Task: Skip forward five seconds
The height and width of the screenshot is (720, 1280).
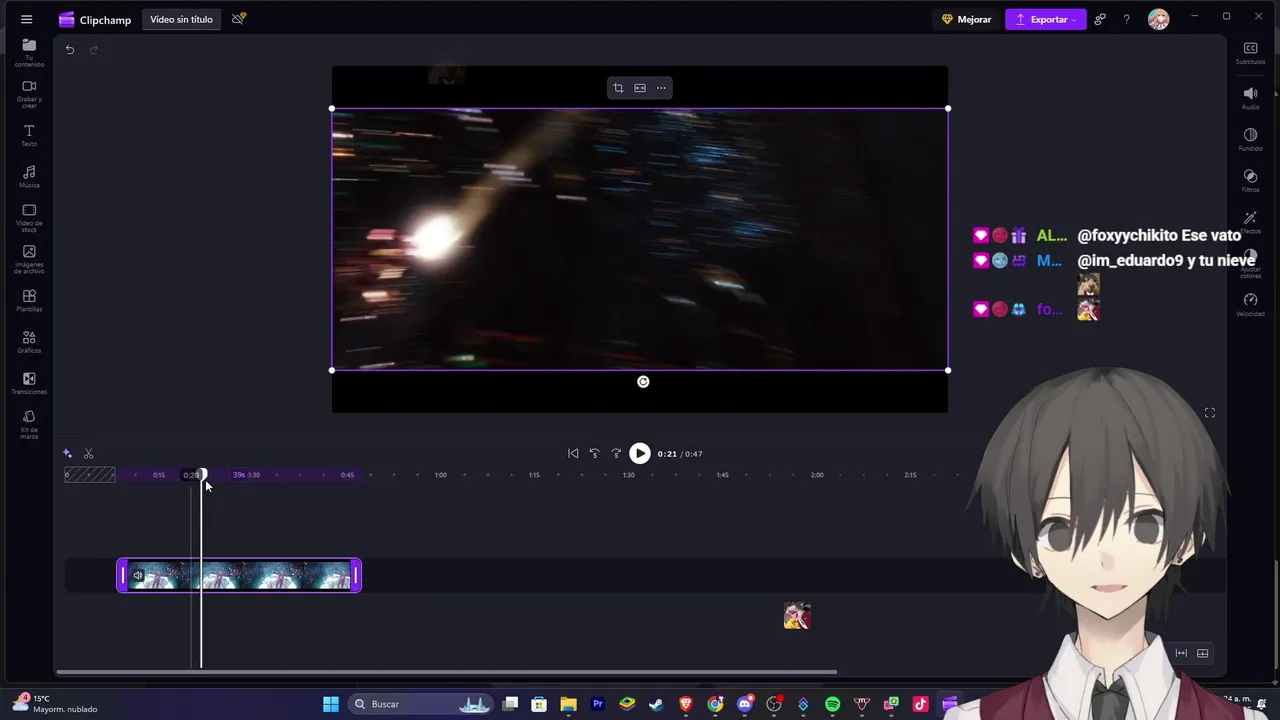Action: point(616,454)
